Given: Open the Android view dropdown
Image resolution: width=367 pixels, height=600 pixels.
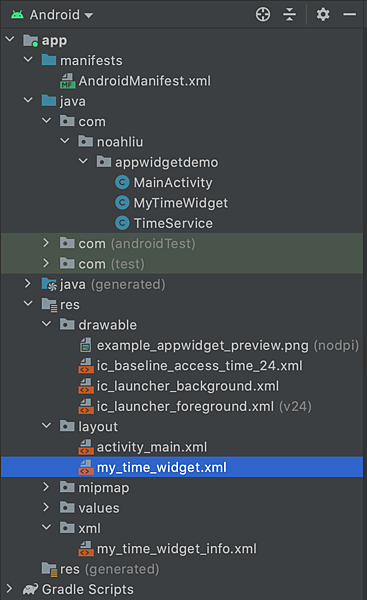Looking at the screenshot, I should [x=52, y=15].
